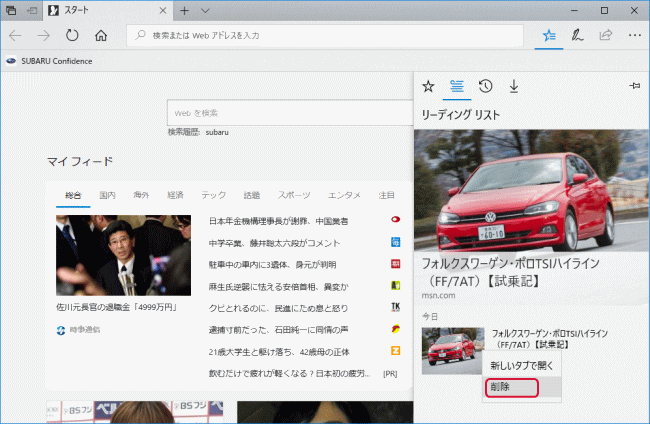Open 飲むだけで疲れが軽くなる PR headline
This screenshot has height=424, width=650.
pyautogui.click(x=289, y=373)
